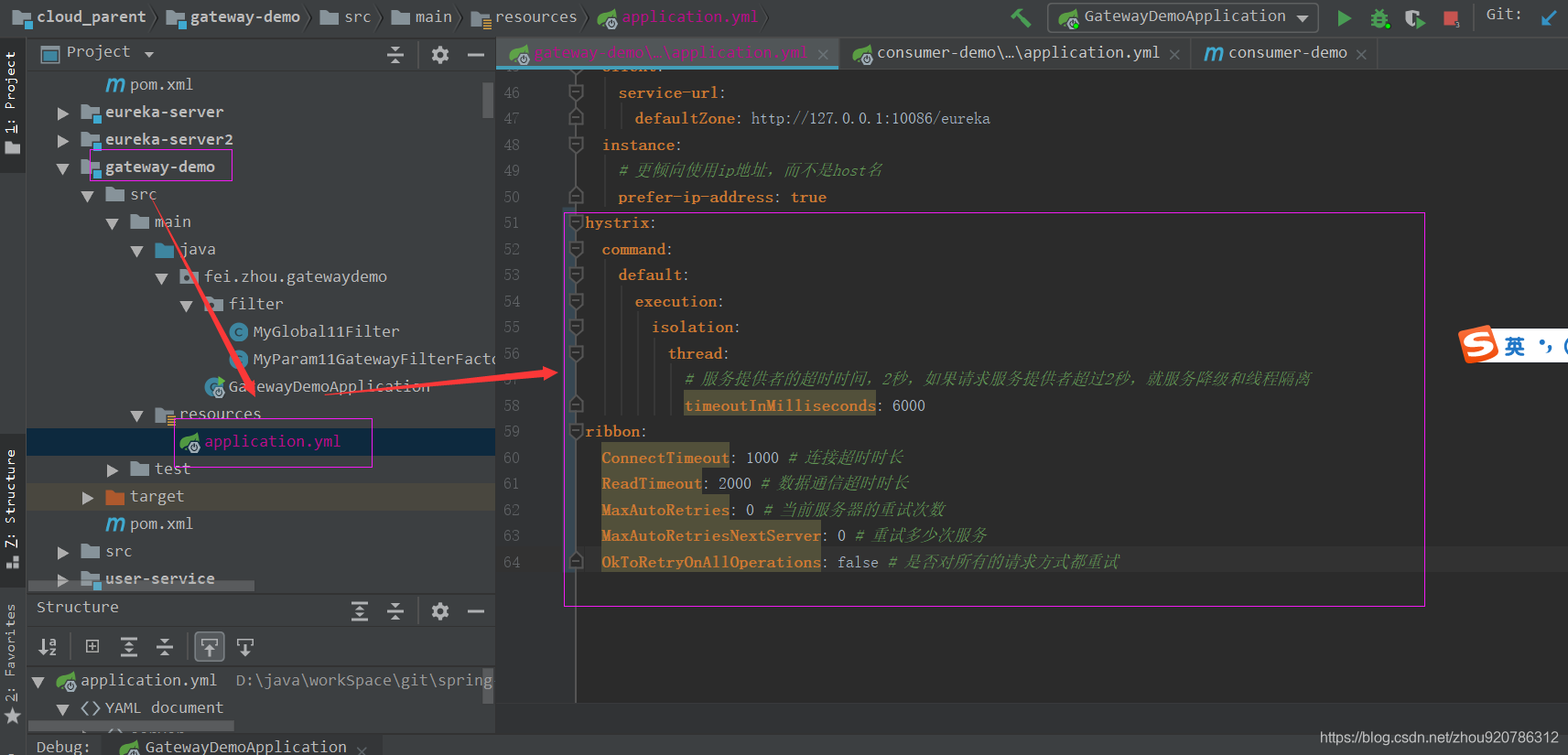The image size is (1568, 755).
Task: Collapse YAML document node in Structure
Action: [x=63, y=709]
